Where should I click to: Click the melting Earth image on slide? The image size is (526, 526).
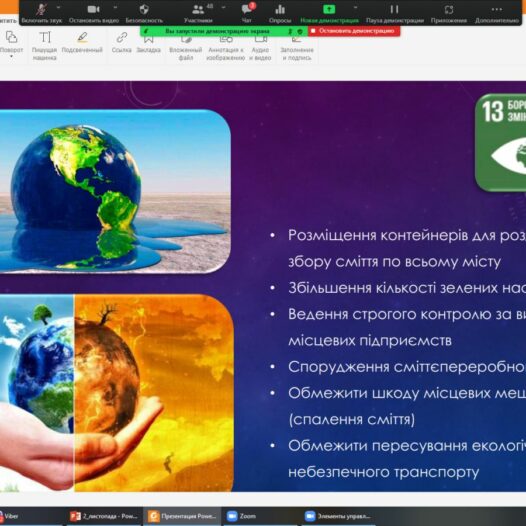(x=114, y=191)
